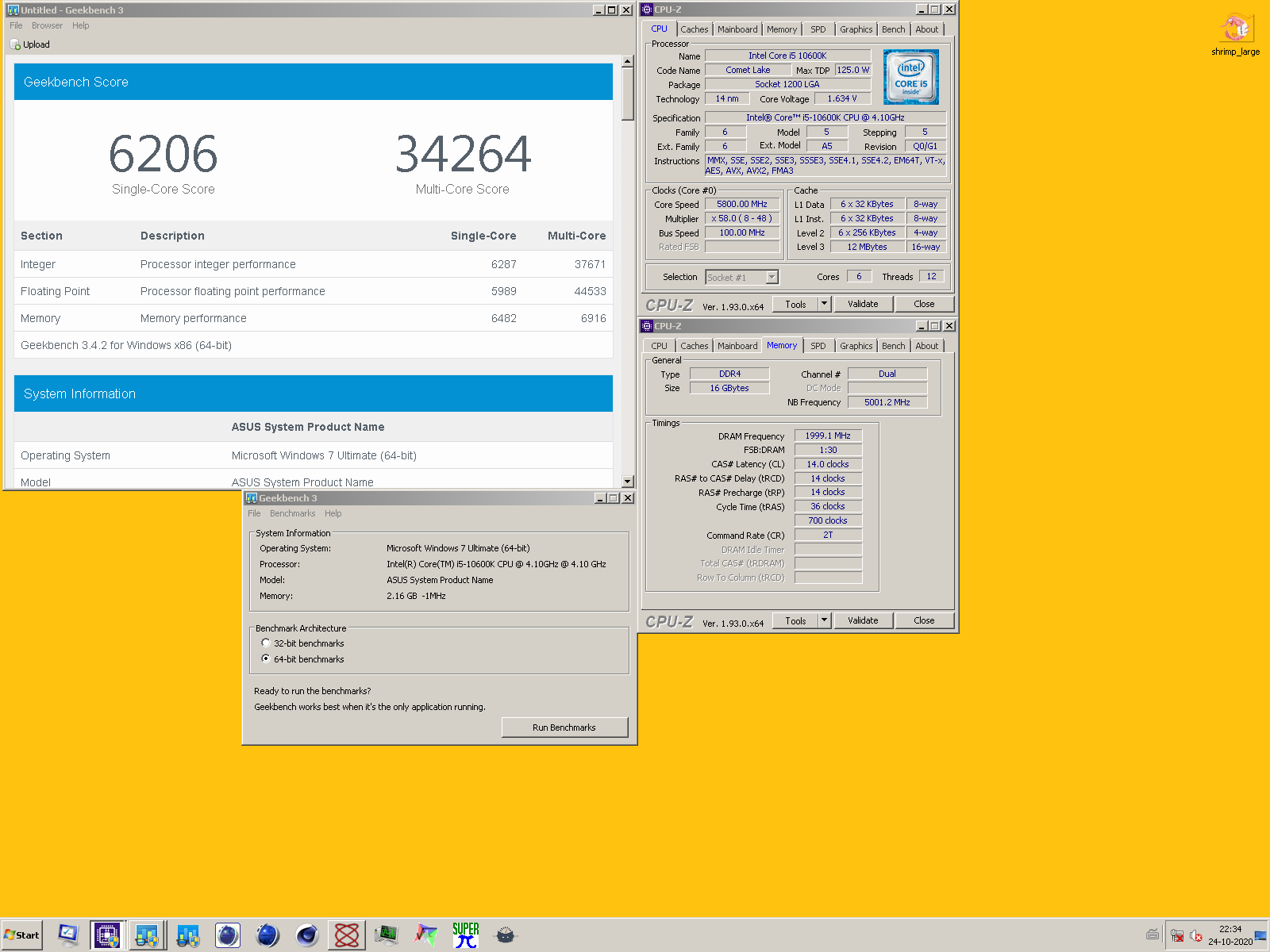Screen dimensions: 1270x952
Task: Click Close button in top CPU-Z window
Action: (924, 304)
